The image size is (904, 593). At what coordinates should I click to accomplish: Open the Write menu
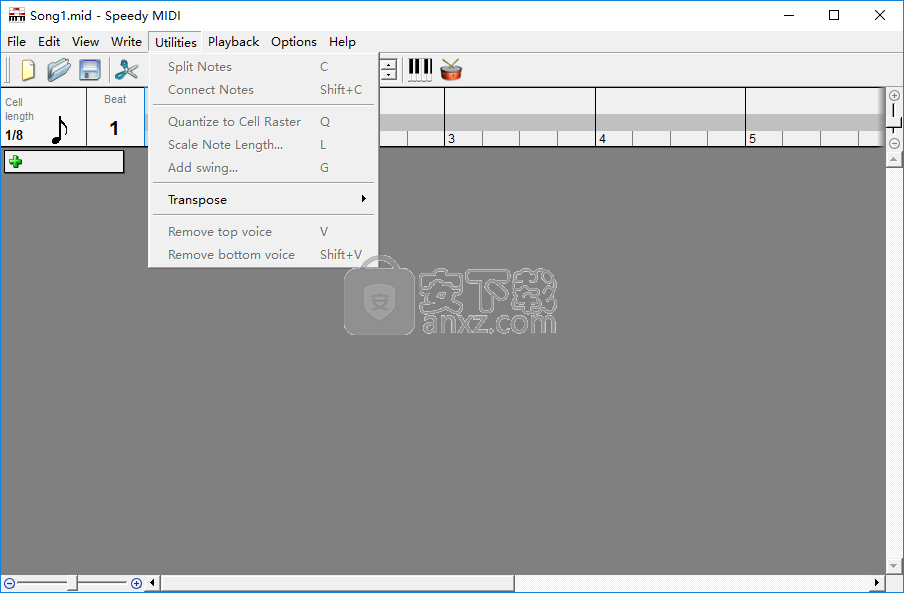click(126, 41)
